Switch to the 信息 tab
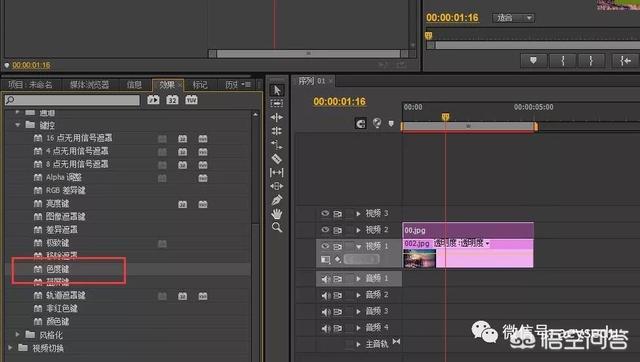This screenshot has width=640, height=362. point(134,84)
